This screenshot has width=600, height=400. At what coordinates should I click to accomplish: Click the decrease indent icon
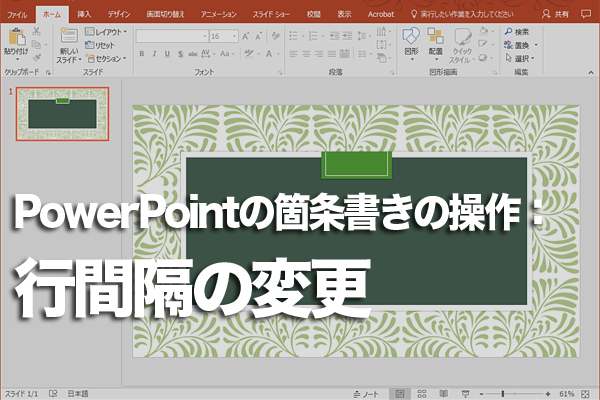click(334, 36)
